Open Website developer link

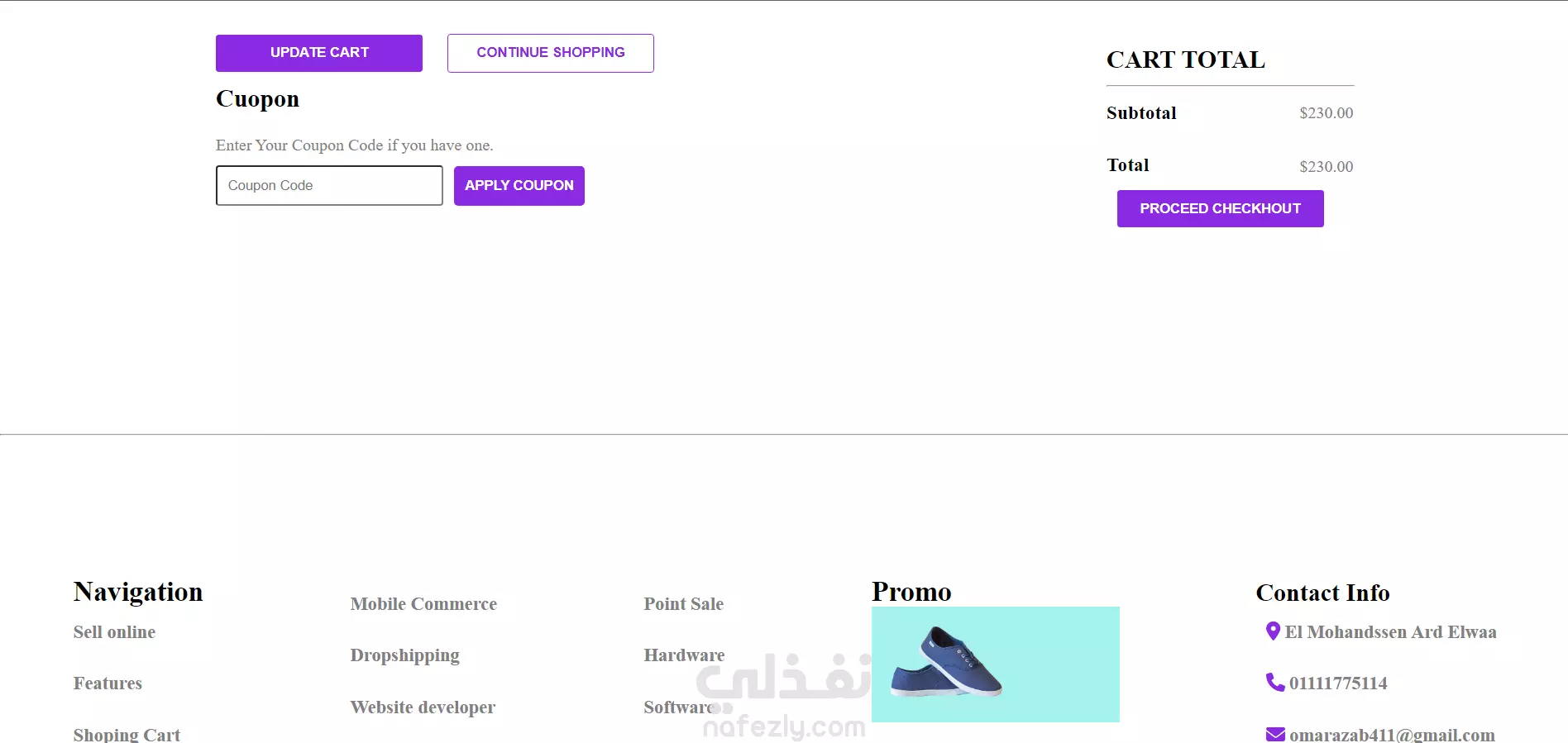coord(423,707)
